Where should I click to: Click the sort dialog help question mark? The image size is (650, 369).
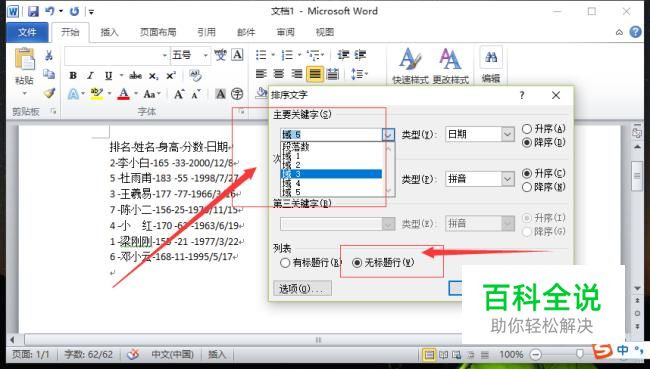point(522,95)
